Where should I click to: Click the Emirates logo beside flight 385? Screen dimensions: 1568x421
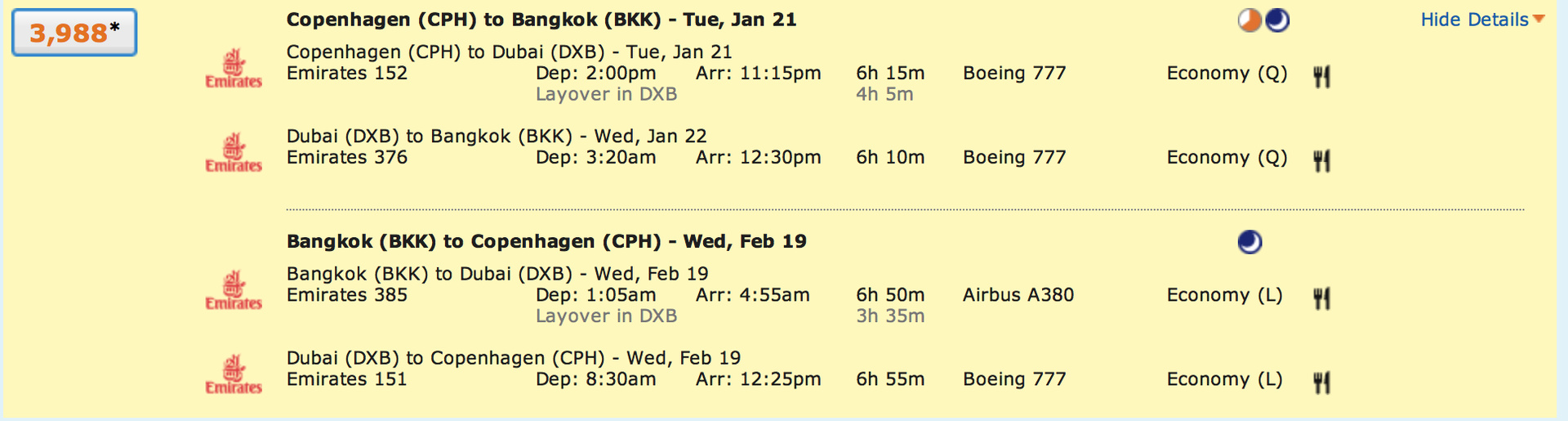tap(234, 290)
